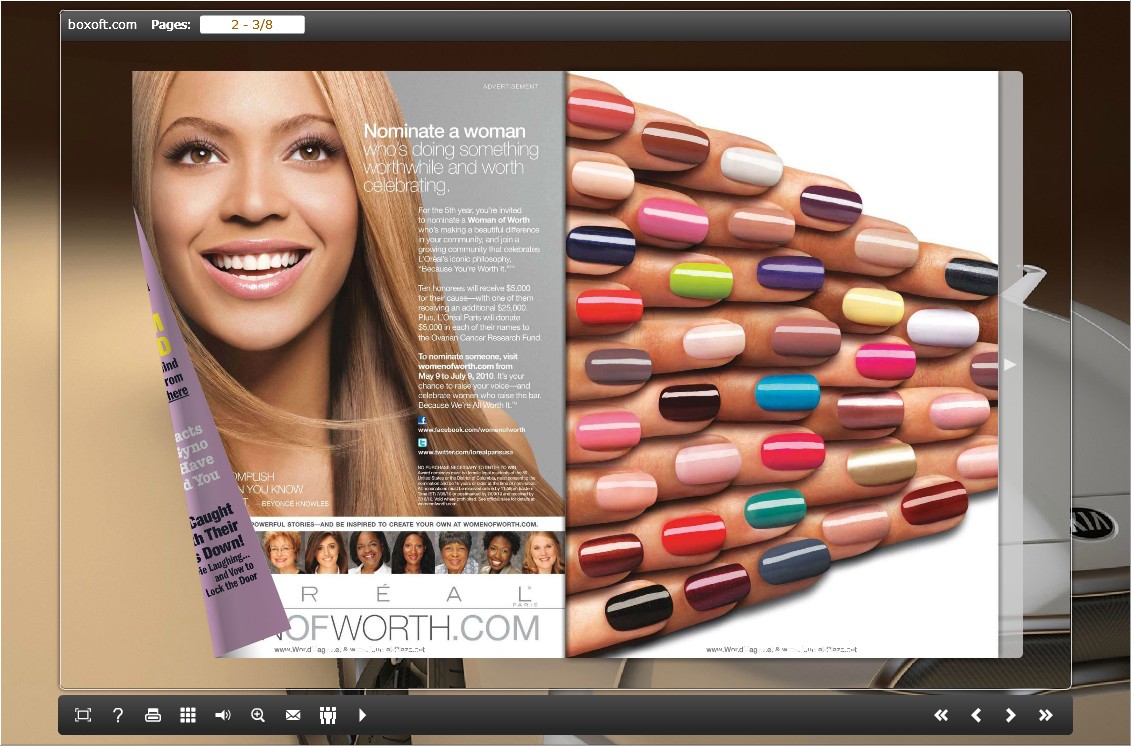Click the "To nominate someone, visit" text
The width and height of the screenshot is (1131, 746).
[468, 356]
